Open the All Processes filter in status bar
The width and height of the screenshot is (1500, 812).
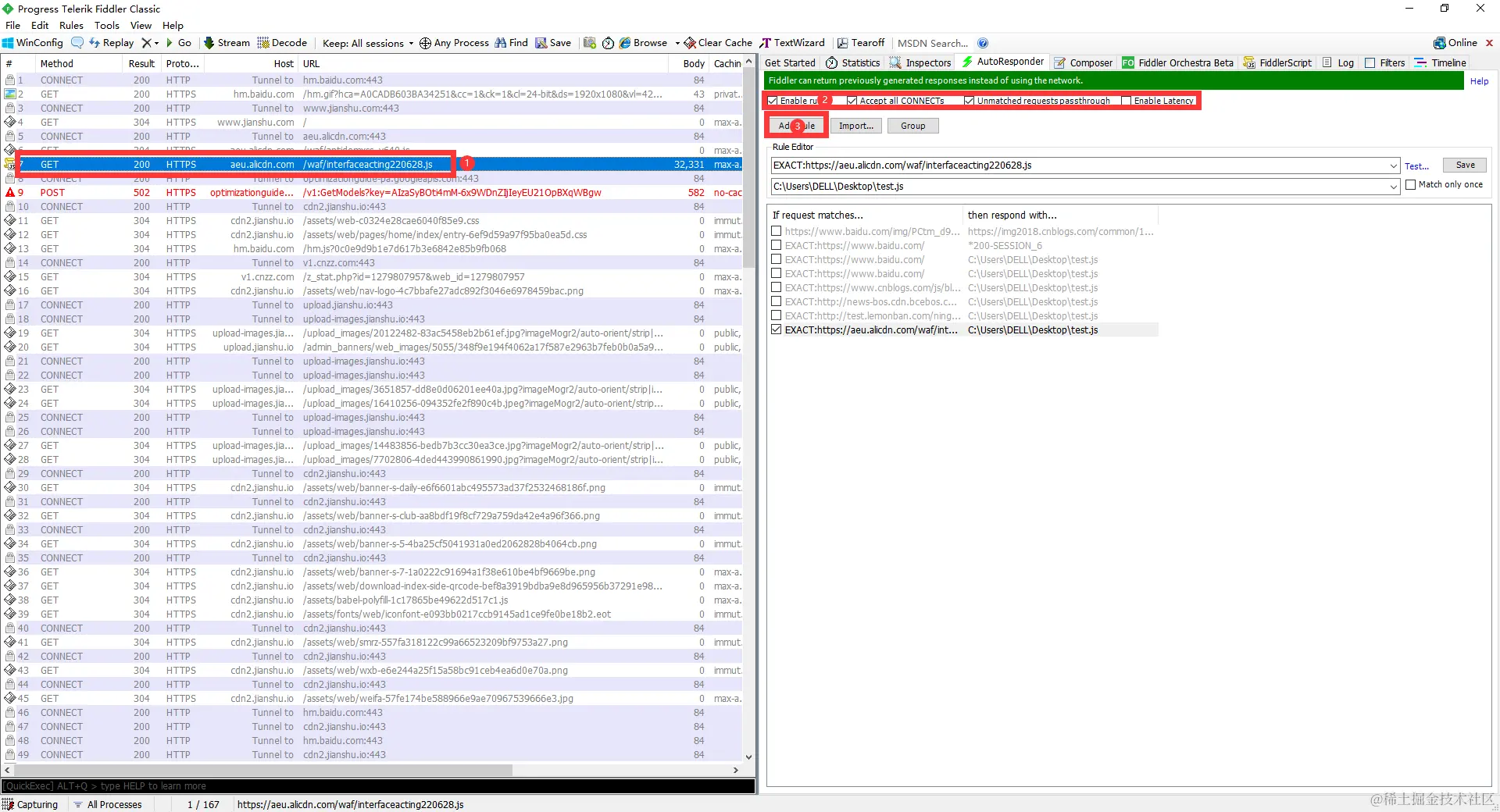[108, 804]
